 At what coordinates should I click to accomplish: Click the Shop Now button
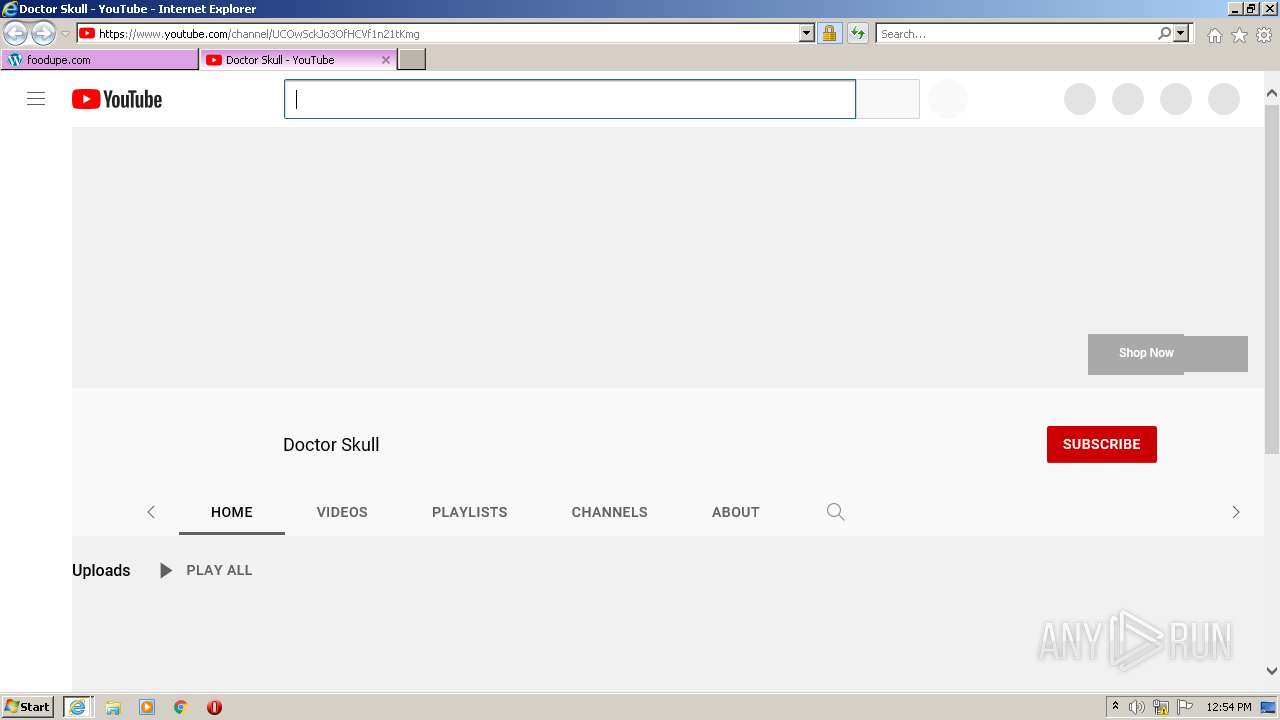(x=1146, y=353)
